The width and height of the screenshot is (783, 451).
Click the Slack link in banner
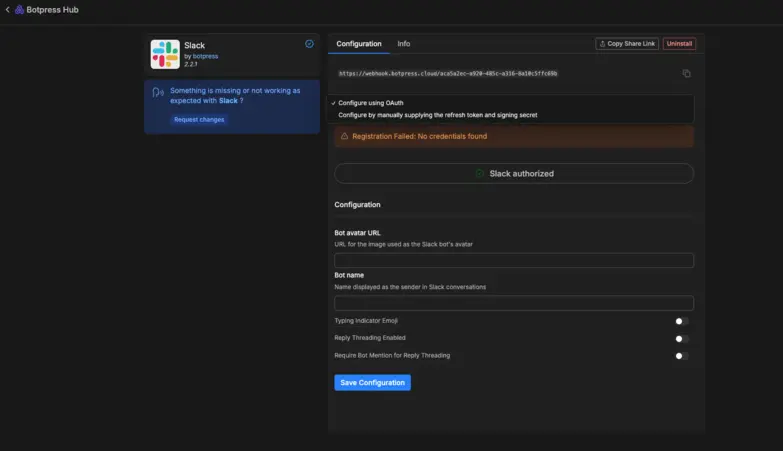[228, 100]
